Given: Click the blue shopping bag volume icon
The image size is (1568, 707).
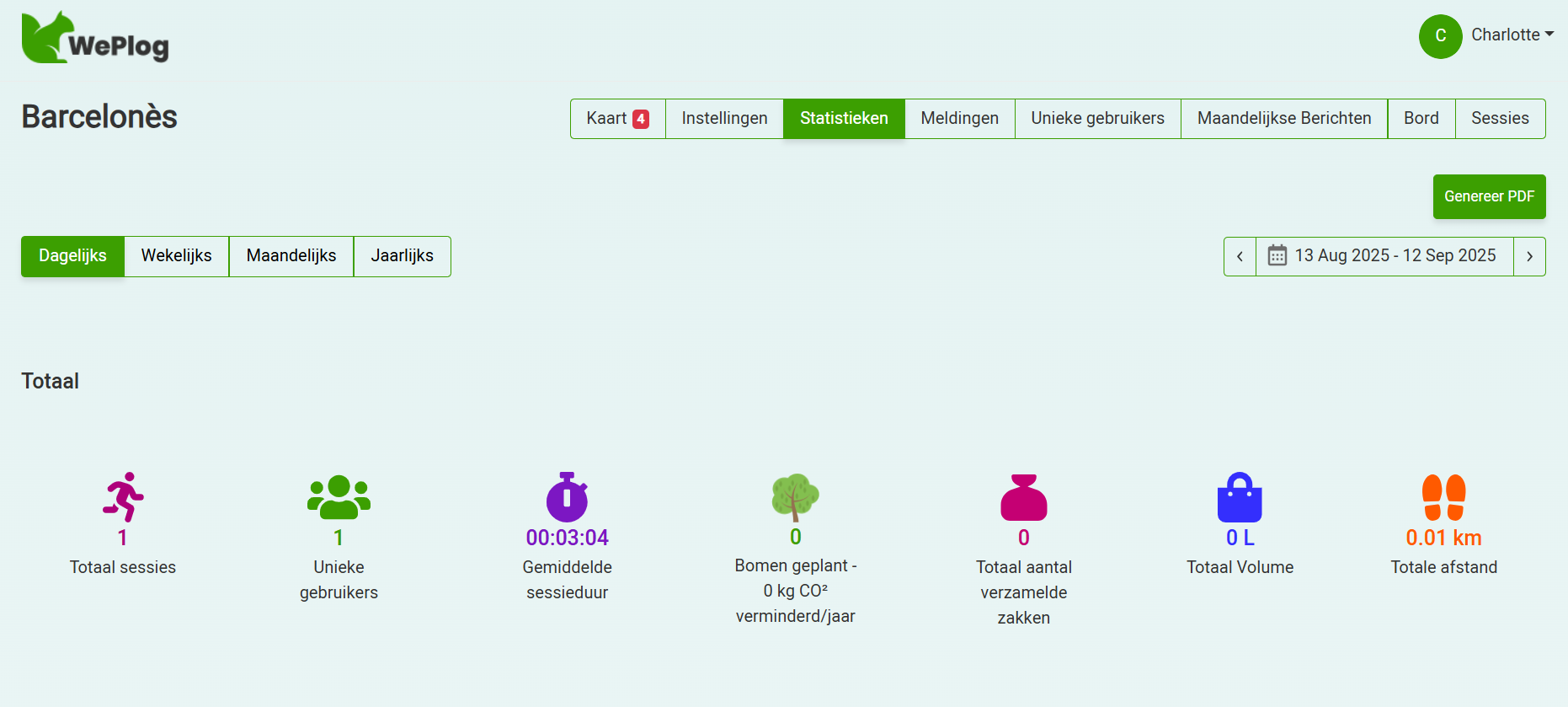Looking at the screenshot, I should pos(1240,497).
